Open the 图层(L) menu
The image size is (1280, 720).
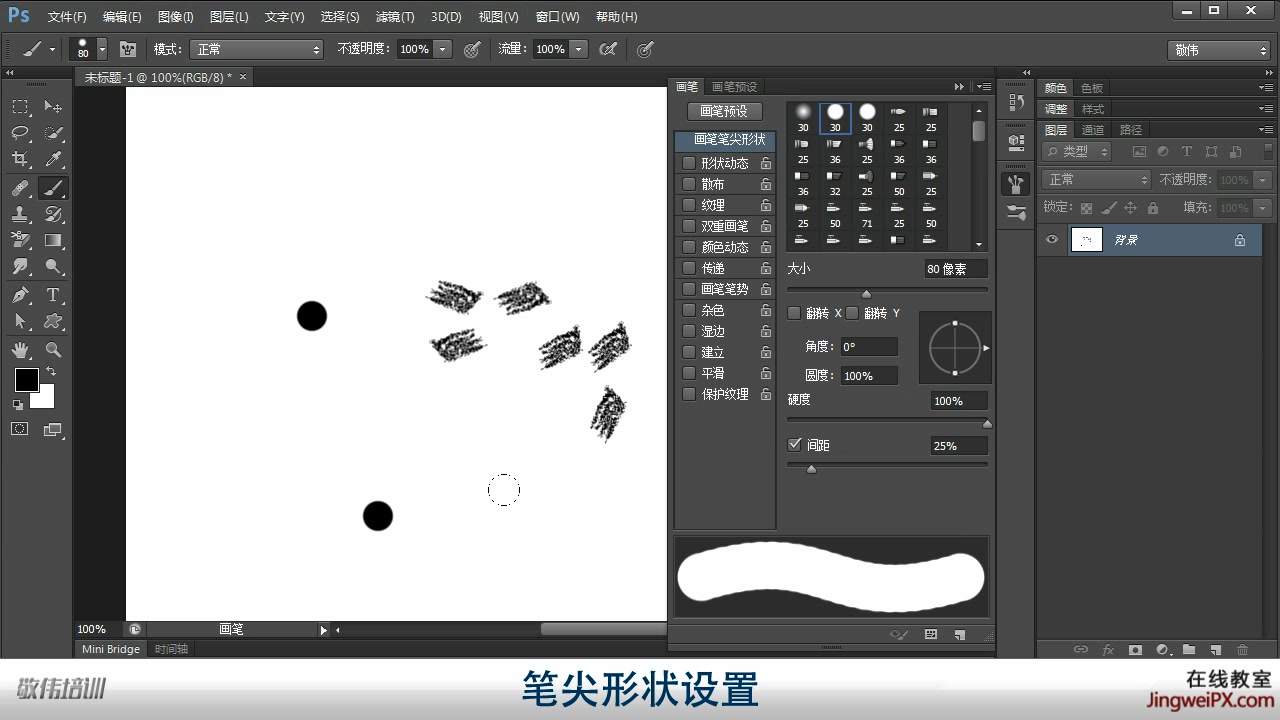point(229,17)
